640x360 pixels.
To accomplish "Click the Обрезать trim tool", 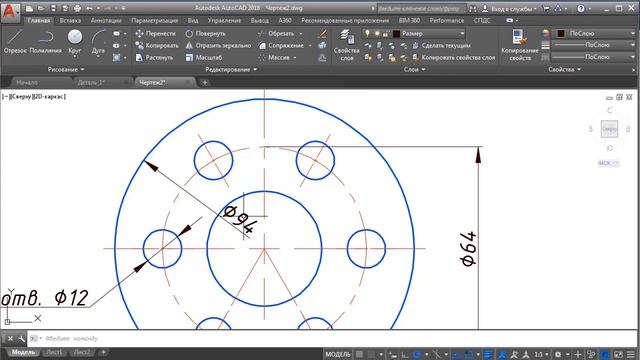I will [x=276, y=33].
